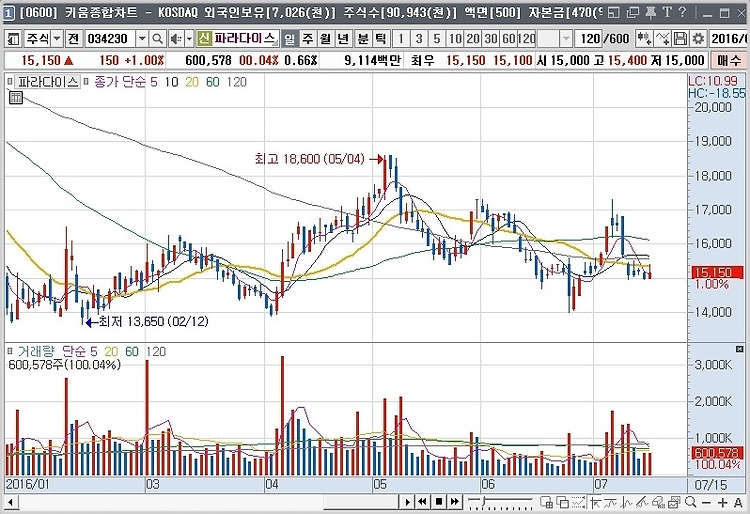Image resolution: width=750 pixels, height=514 pixels.
Task: Click the 매수 buy button
Action: pos(729,60)
